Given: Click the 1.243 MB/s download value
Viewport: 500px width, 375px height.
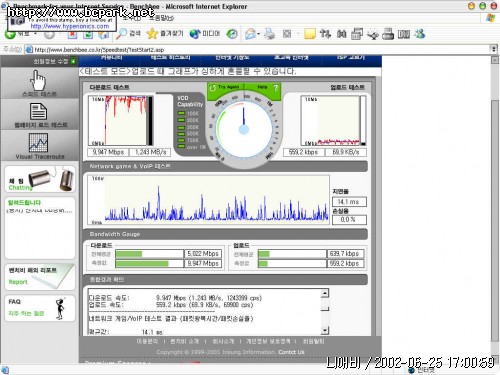Looking at the screenshot, I should (151, 152).
